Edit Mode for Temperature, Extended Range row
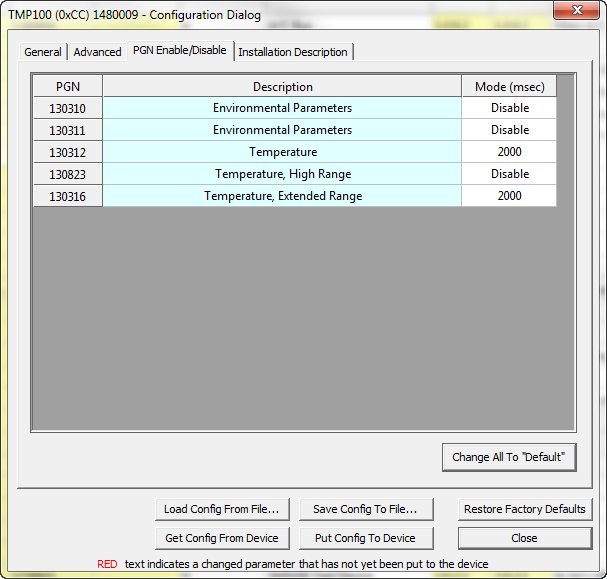 509,196
